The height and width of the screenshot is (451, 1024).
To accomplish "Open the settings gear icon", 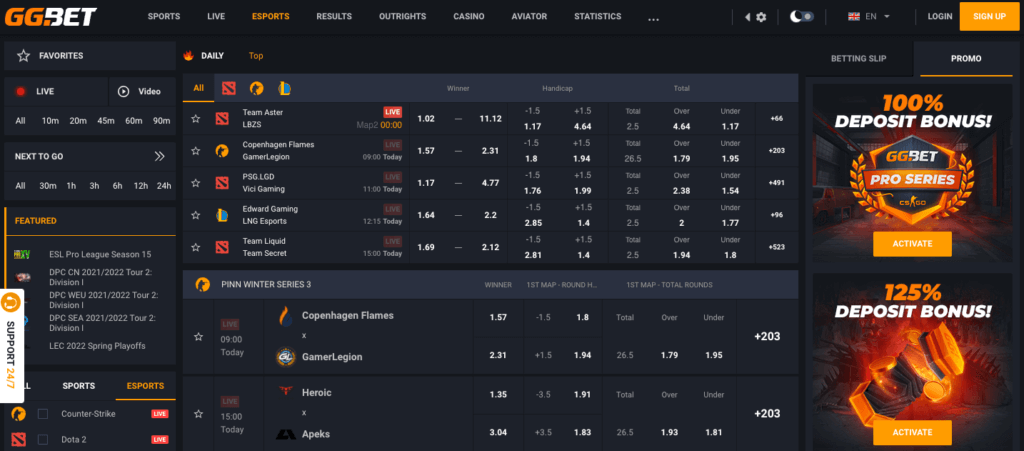I will pyautogui.click(x=761, y=17).
